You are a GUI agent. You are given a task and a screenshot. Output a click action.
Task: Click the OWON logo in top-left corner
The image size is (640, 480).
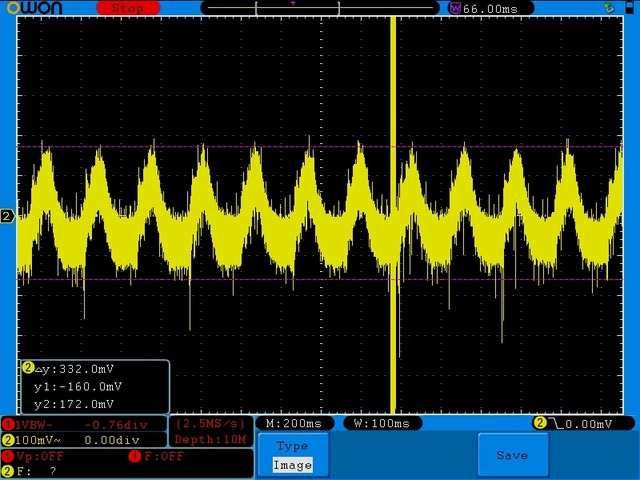[x=33, y=8]
